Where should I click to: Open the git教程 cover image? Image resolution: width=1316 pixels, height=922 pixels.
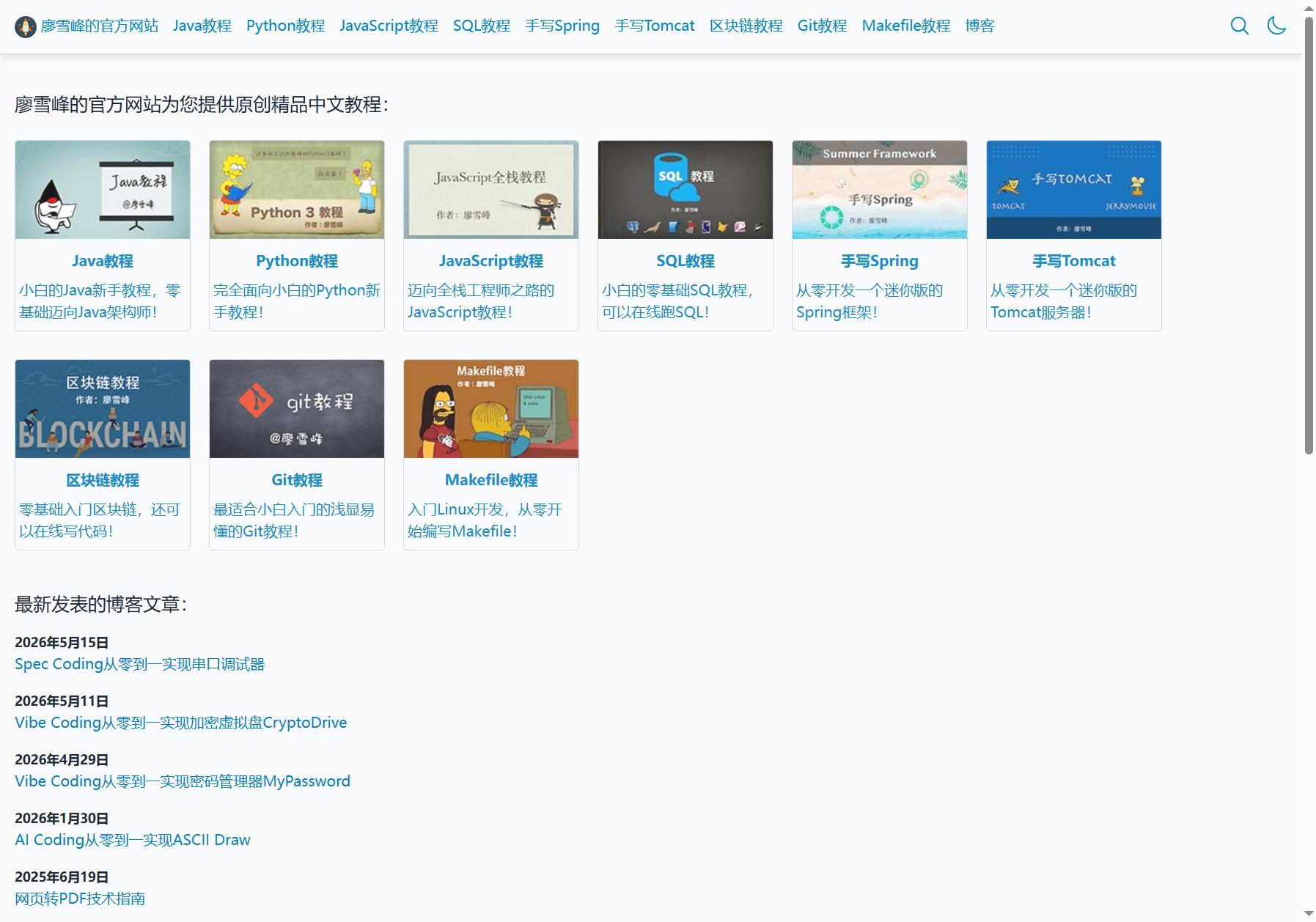(x=297, y=409)
